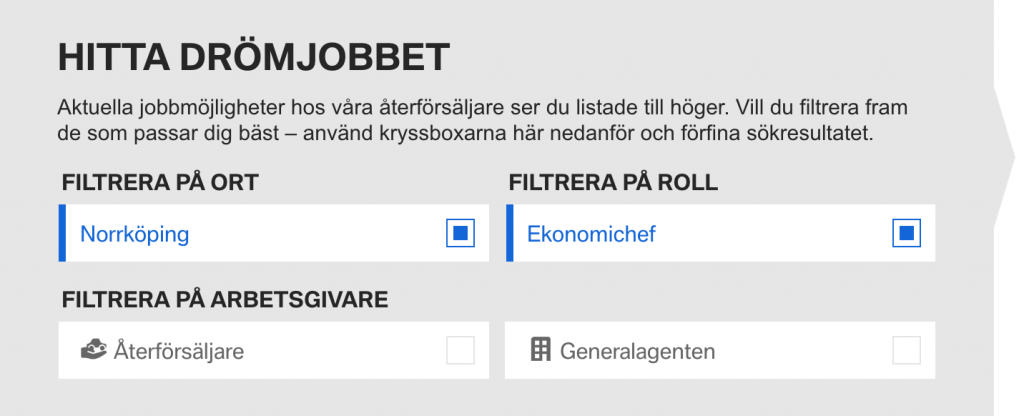
Task: Click the right-pointing arrow notch on panel edge
Action: coord(1004,157)
